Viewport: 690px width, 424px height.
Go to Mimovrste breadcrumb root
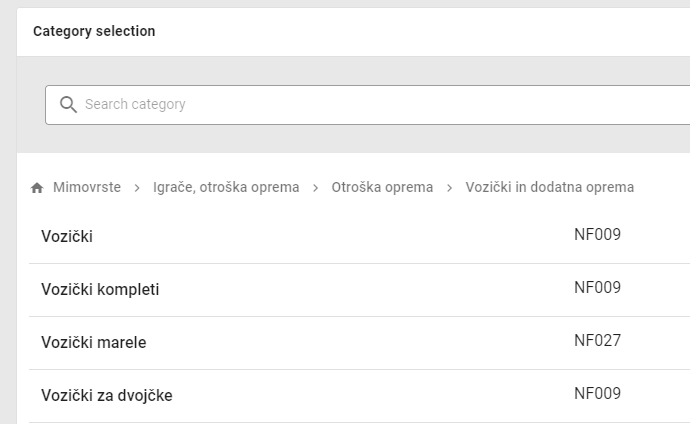coord(87,187)
